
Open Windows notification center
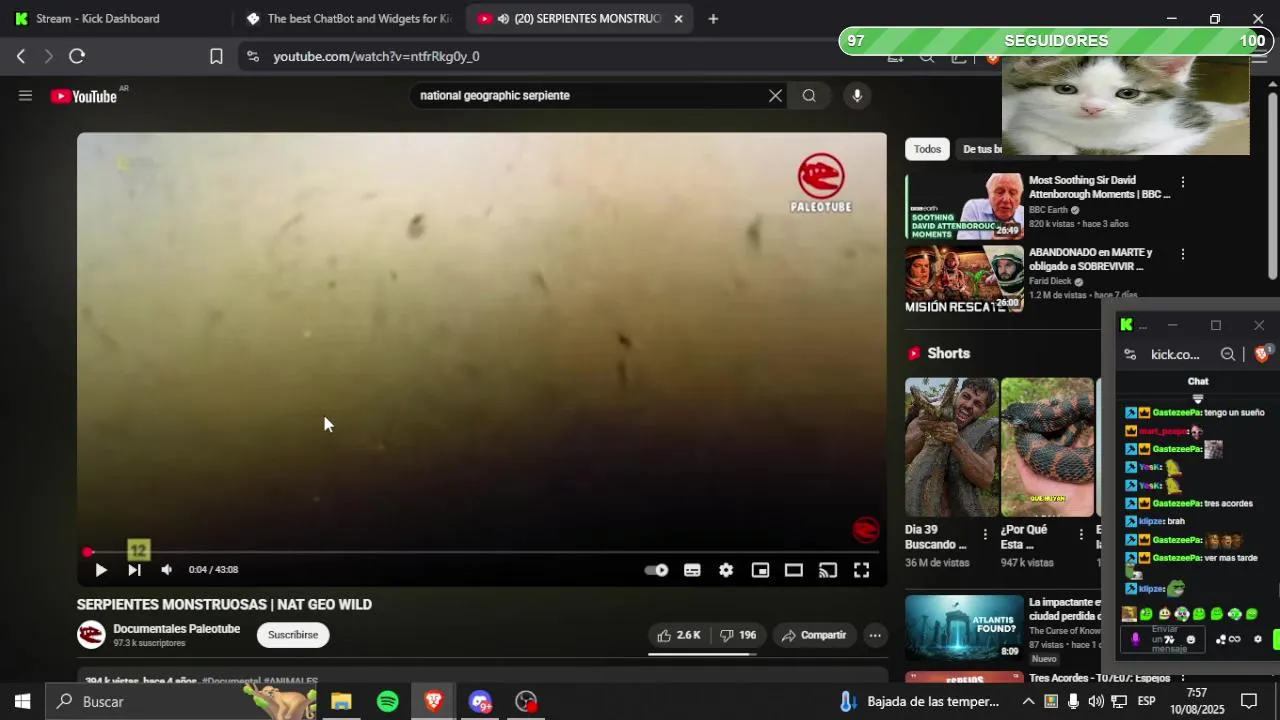1249,702
